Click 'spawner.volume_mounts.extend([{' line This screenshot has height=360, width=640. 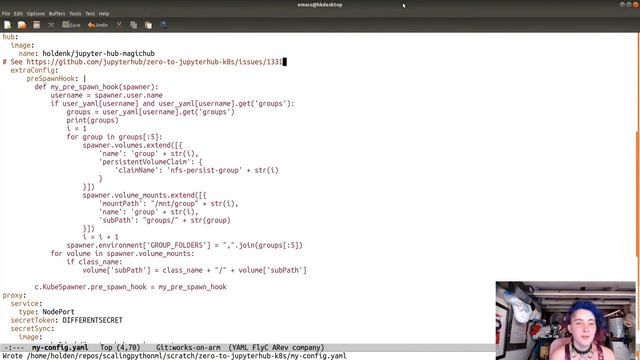point(144,195)
